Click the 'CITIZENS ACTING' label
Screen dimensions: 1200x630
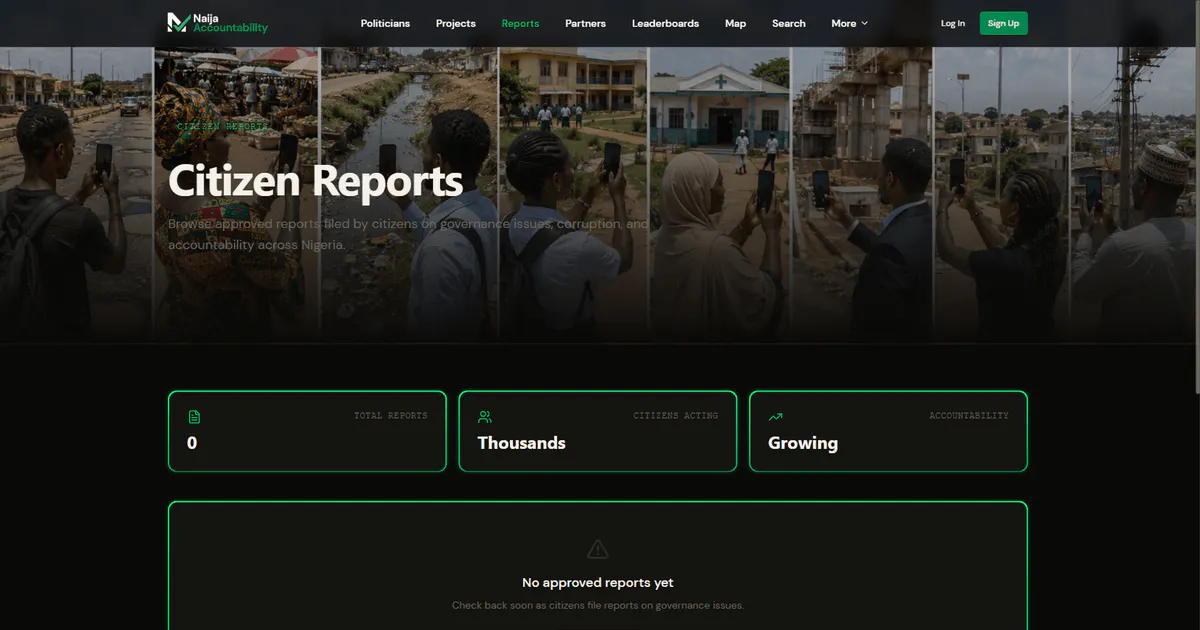click(x=675, y=415)
